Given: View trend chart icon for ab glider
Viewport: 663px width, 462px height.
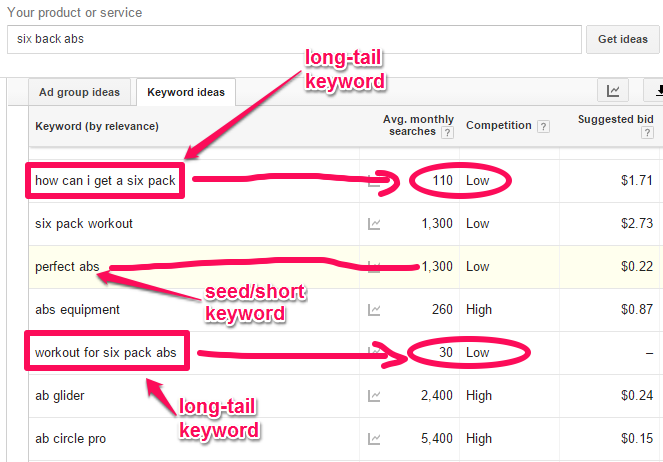Looking at the screenshot, I should pyautogui.click(x=374, y=396).
